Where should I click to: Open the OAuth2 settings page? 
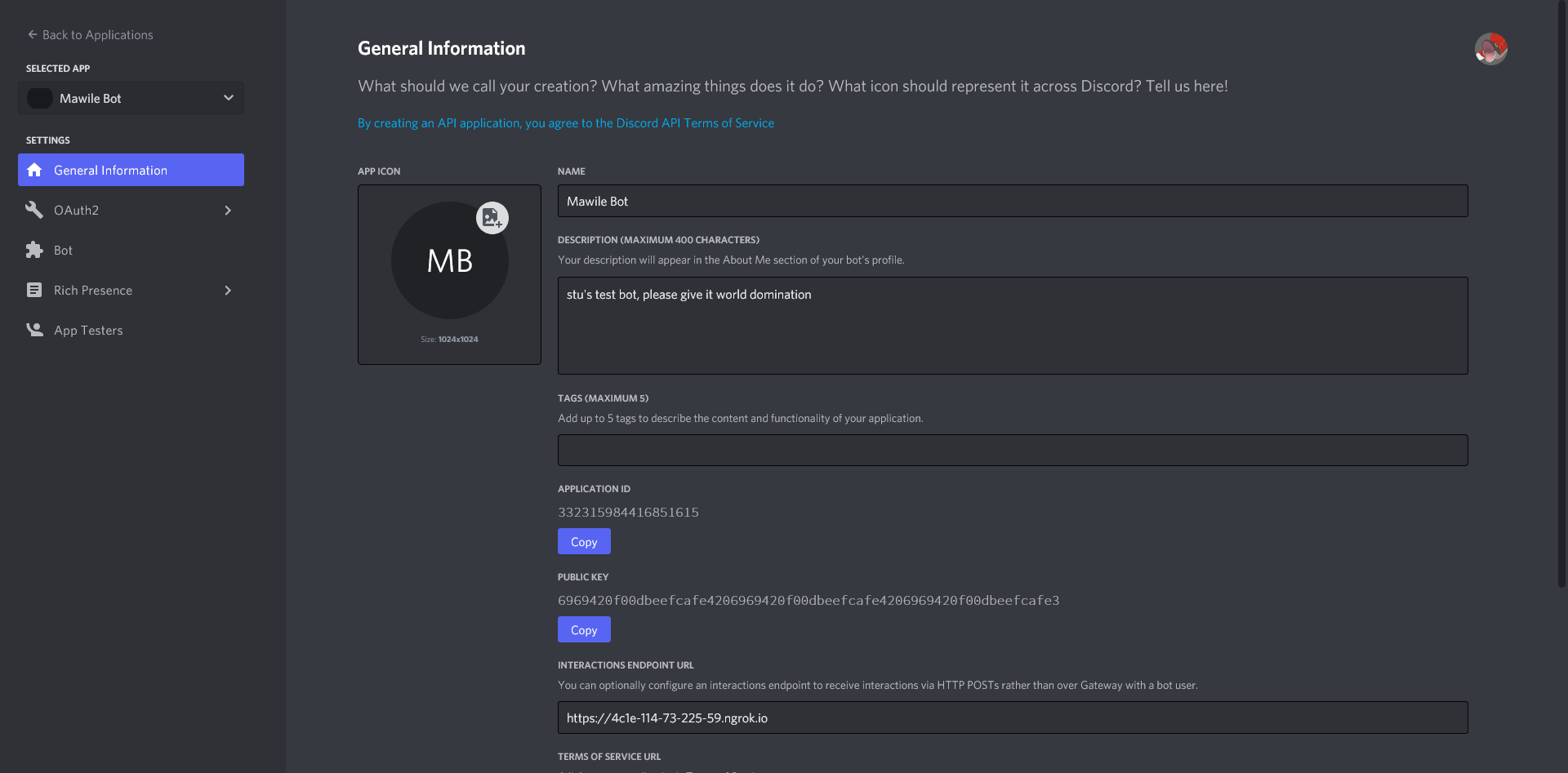(x=131, y=210)
